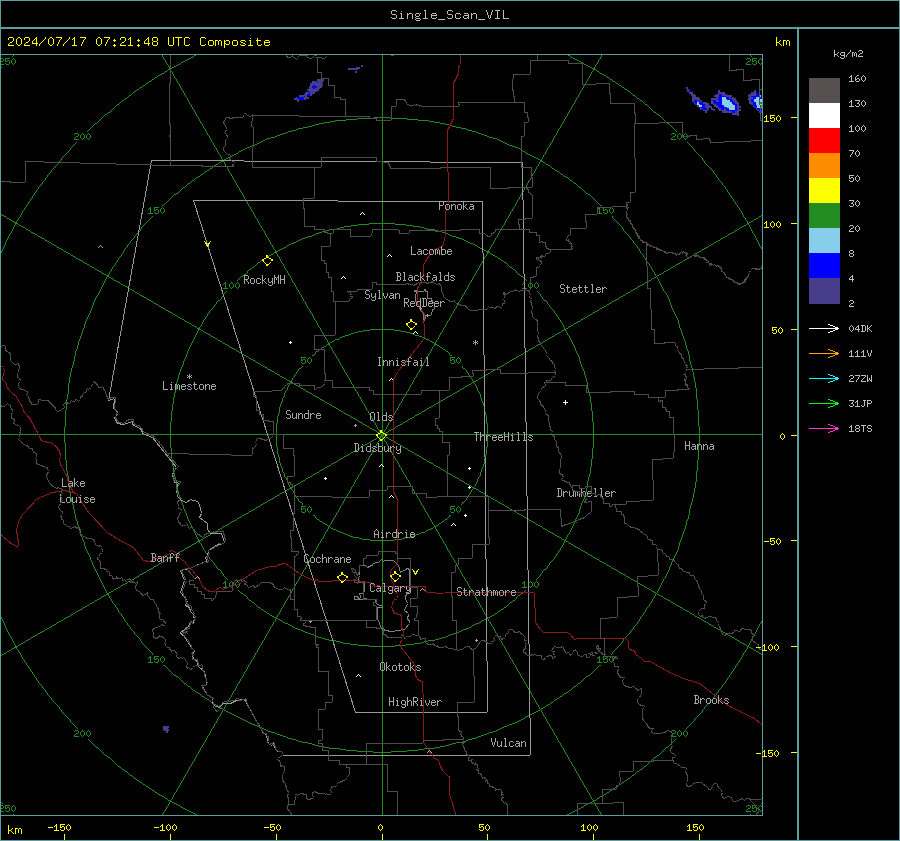
Task: Click the Cochrane label
Action: (x=327, y=559)
